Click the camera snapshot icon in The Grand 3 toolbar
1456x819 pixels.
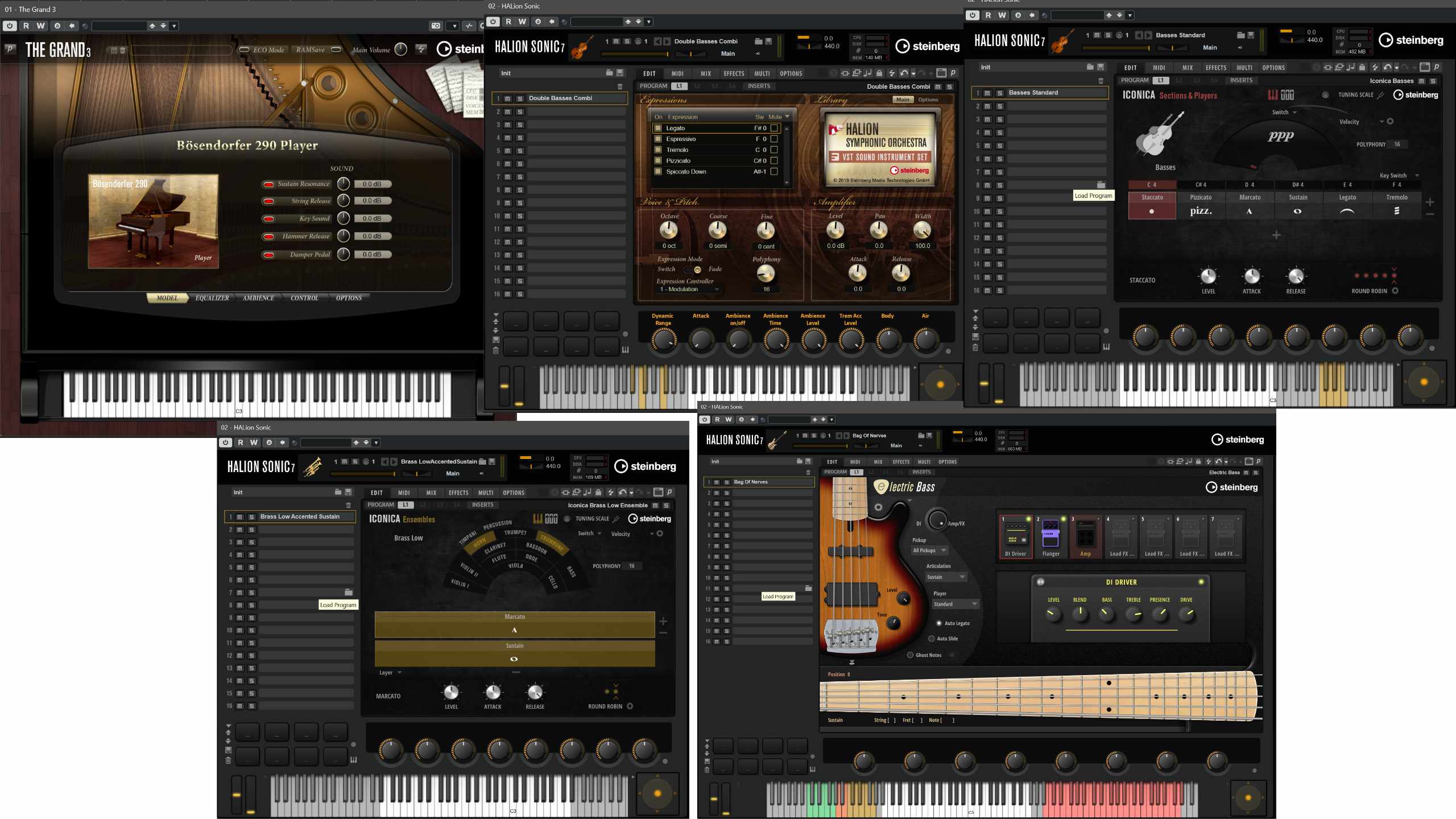(436, 26)
